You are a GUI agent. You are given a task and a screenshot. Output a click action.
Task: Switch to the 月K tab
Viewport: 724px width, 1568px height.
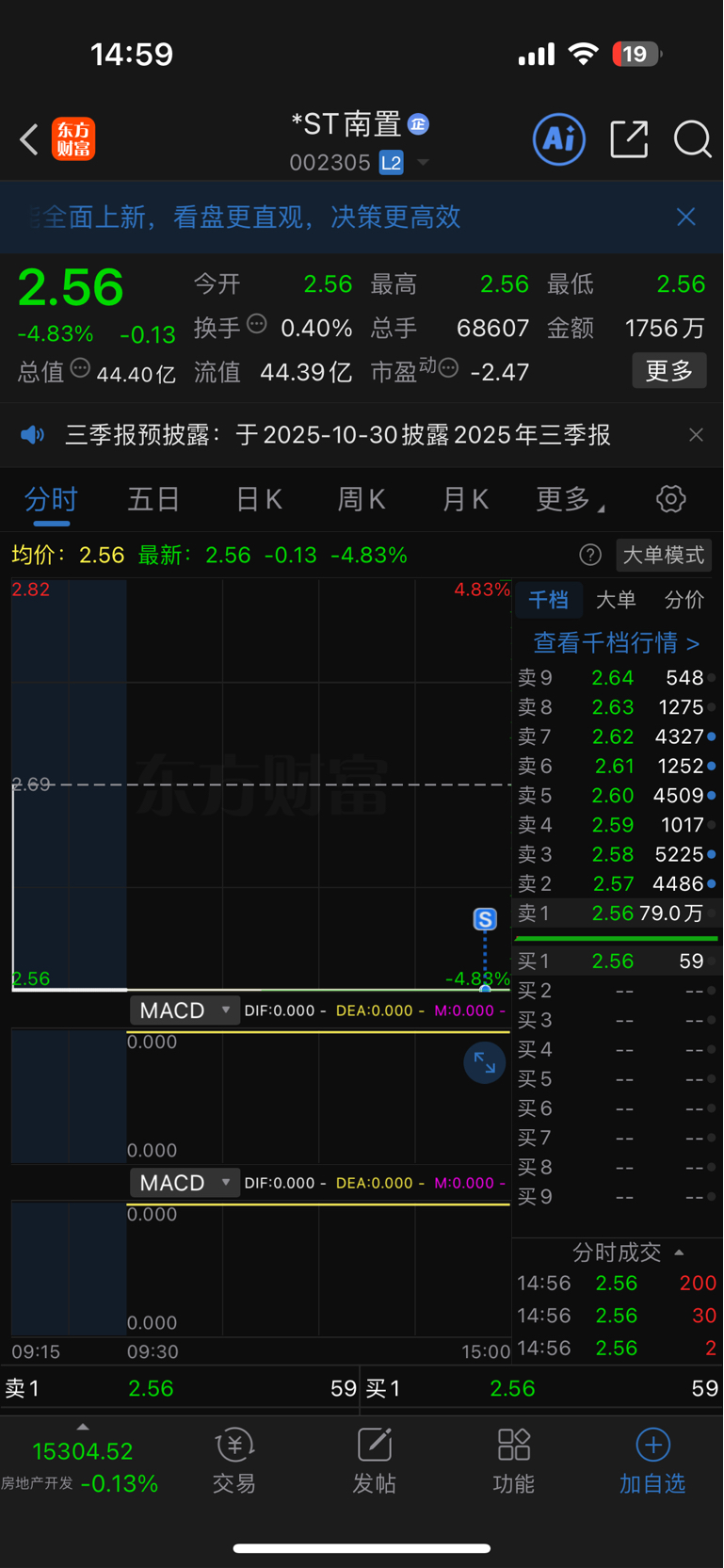pos(465,499)
